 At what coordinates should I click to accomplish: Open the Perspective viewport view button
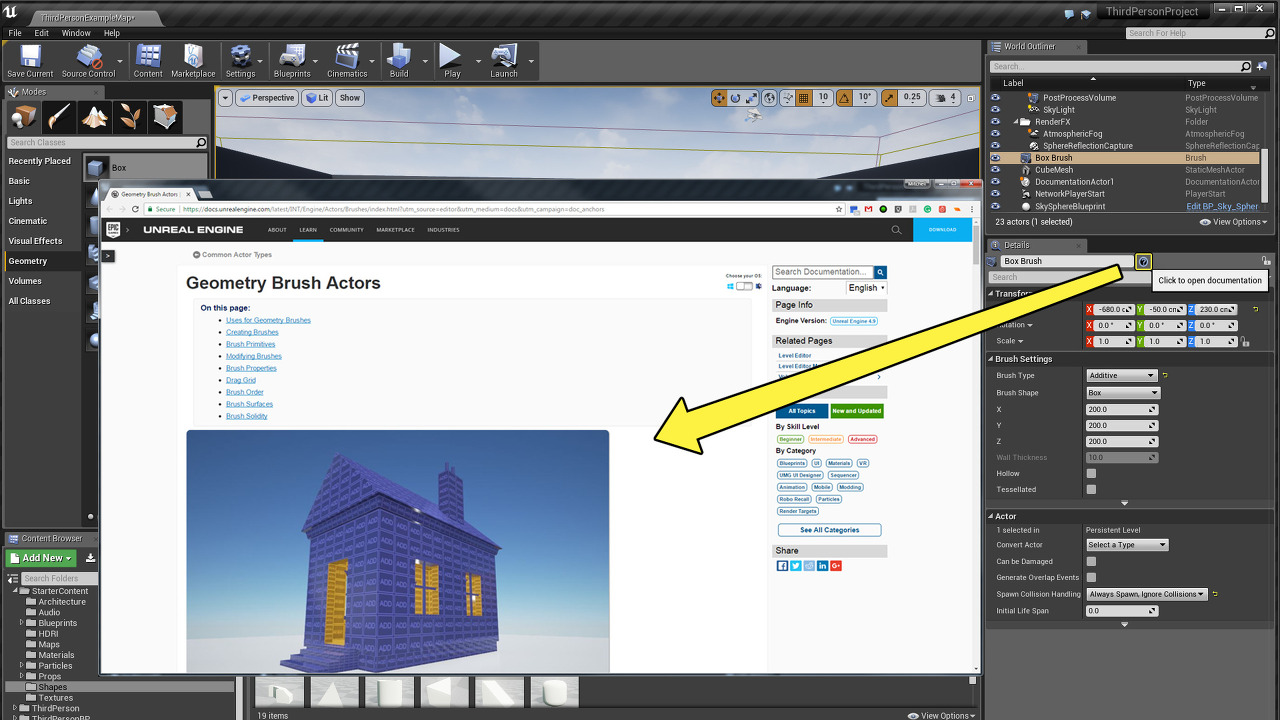[x=267, y=98]
